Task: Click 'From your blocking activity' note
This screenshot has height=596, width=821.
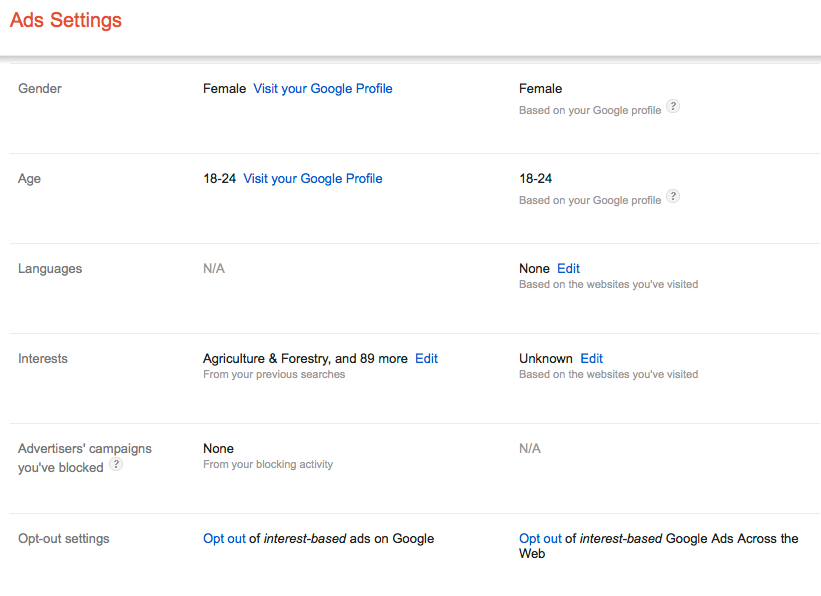Action: tap(268, 465)
